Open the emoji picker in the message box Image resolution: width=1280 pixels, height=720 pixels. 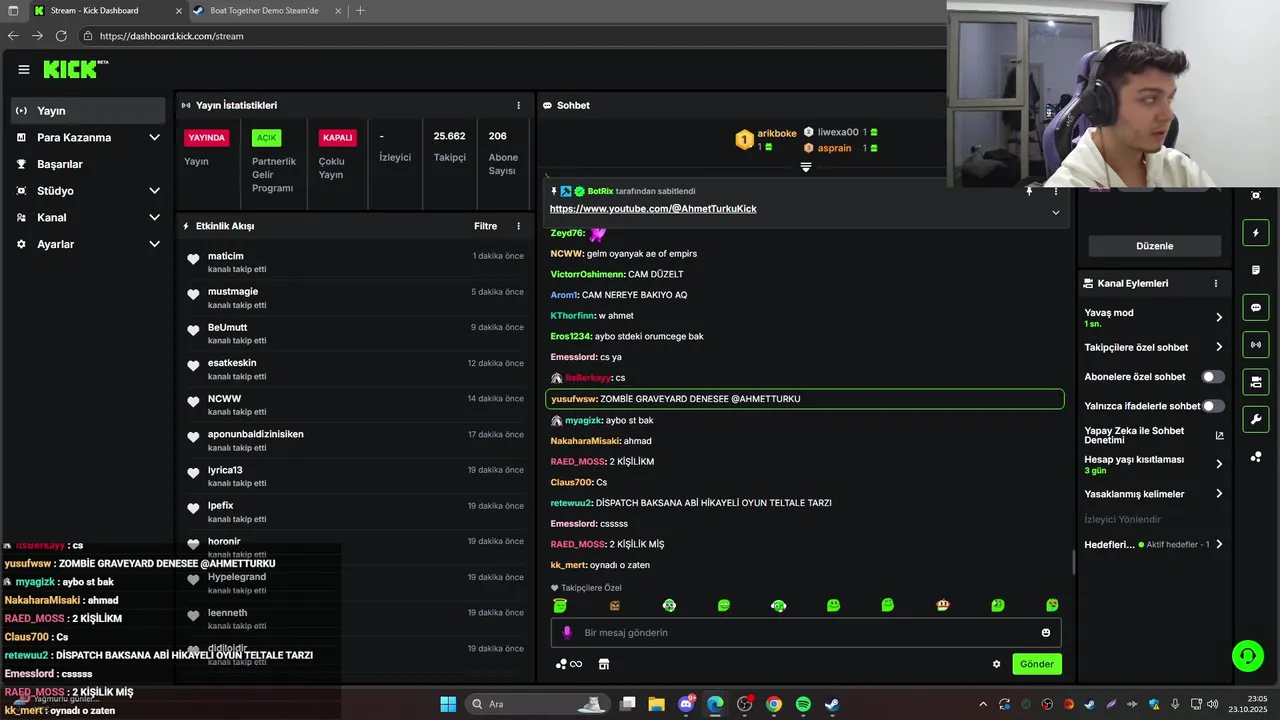point(1046,632)
